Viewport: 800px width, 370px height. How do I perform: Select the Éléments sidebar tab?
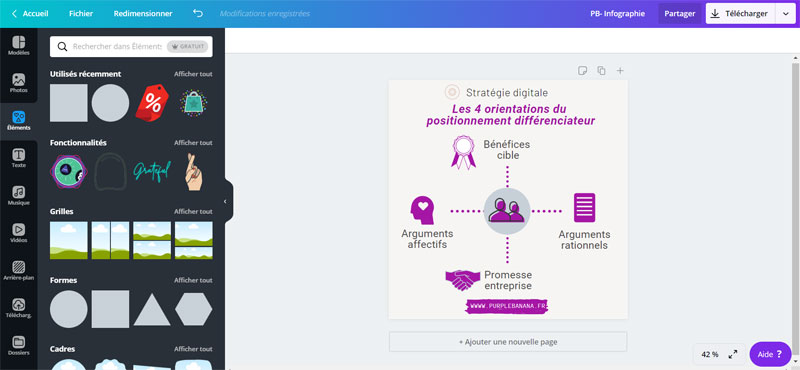(18, 121)
